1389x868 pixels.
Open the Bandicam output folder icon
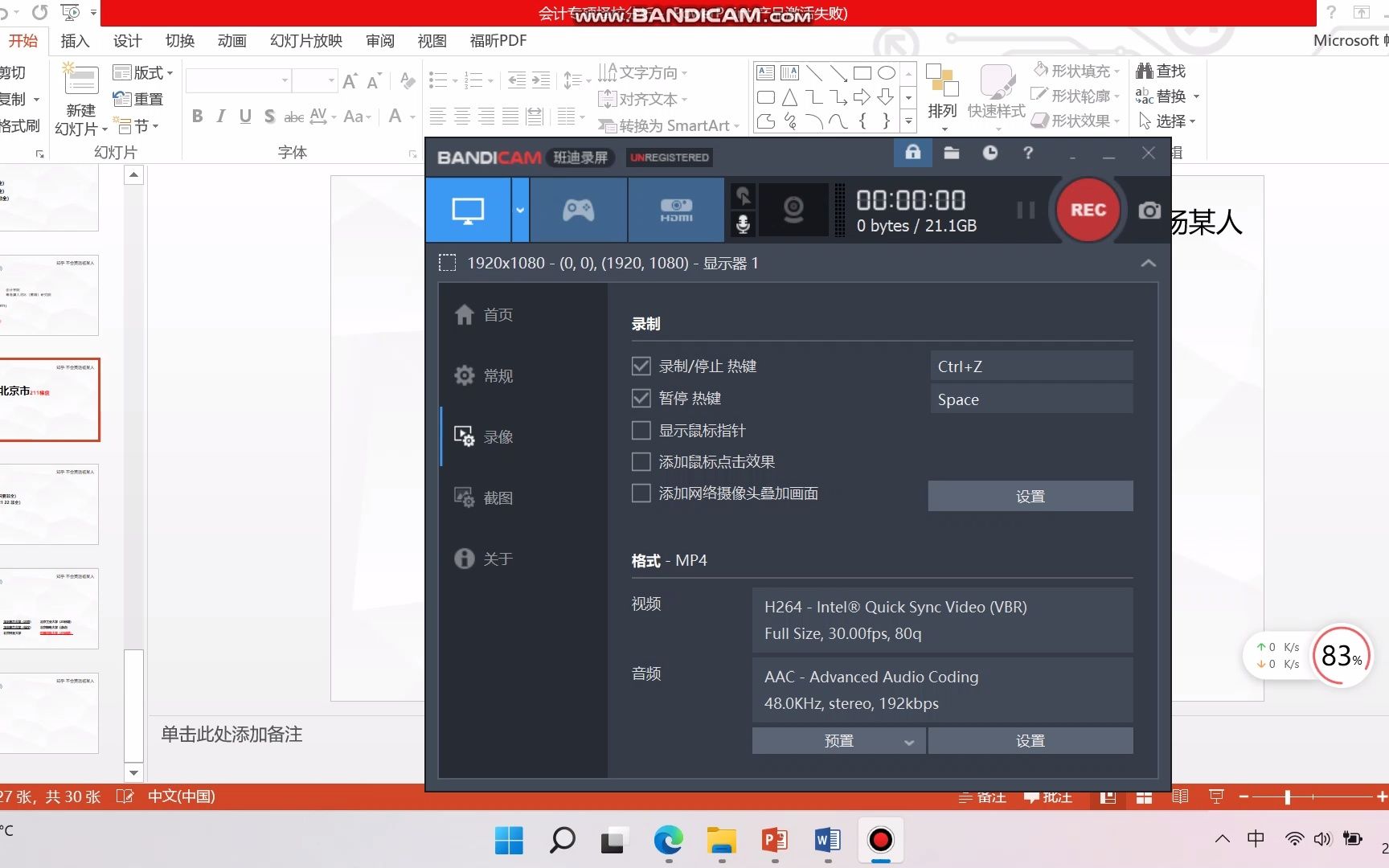[x=952, y=153]
